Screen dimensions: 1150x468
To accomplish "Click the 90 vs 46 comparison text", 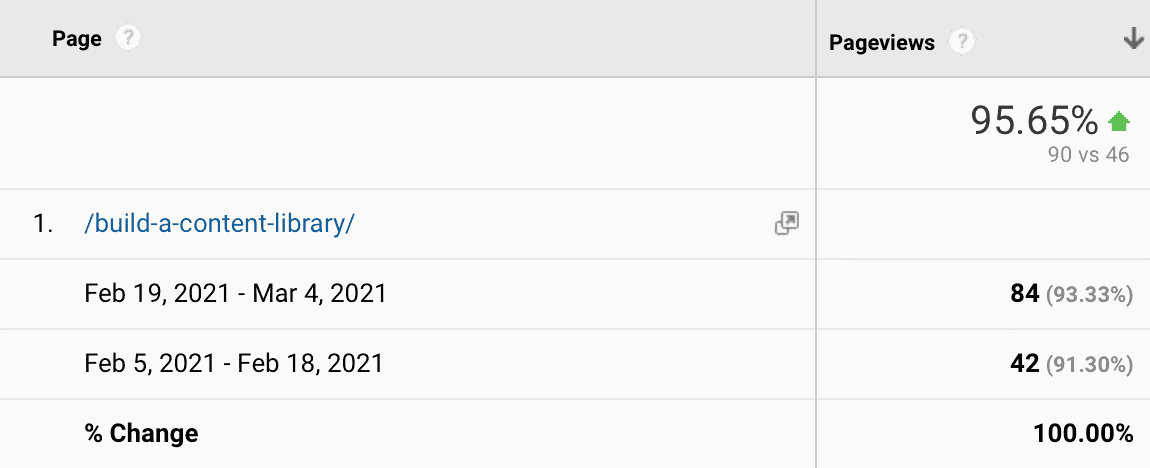I will point(1089,155).
